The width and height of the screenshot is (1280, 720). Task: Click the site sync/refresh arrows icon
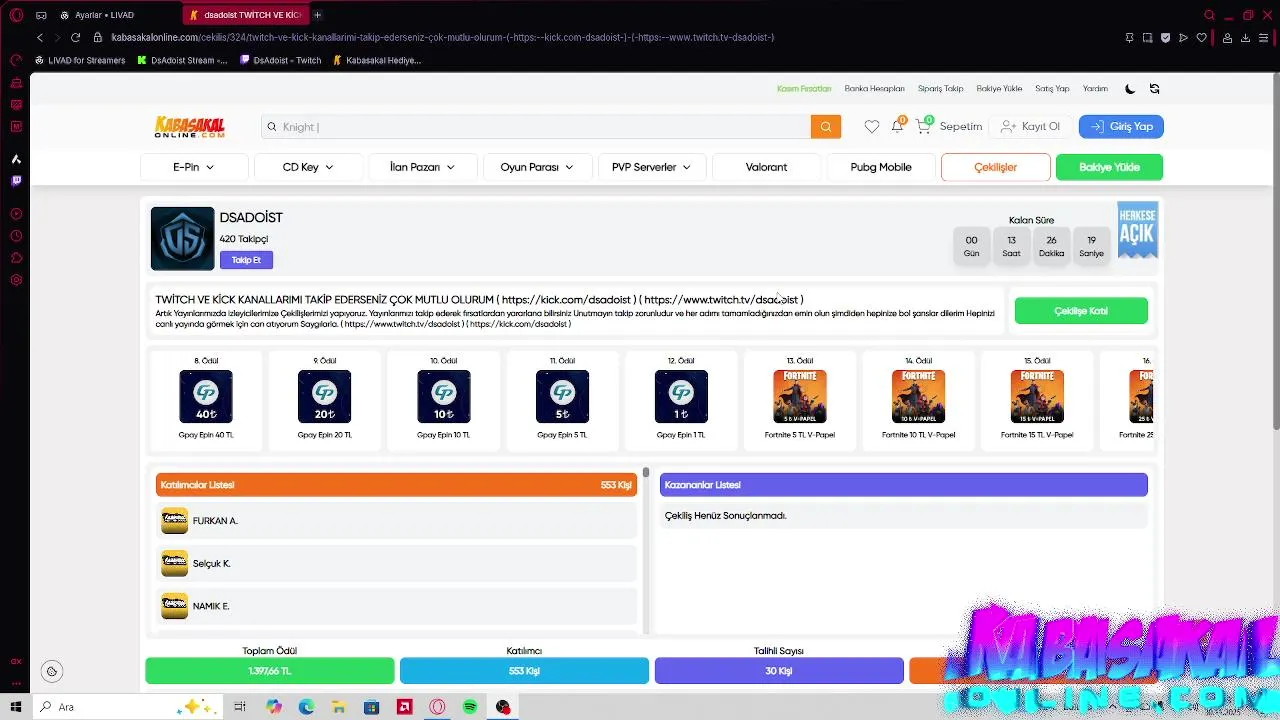tap(1154, 89)
